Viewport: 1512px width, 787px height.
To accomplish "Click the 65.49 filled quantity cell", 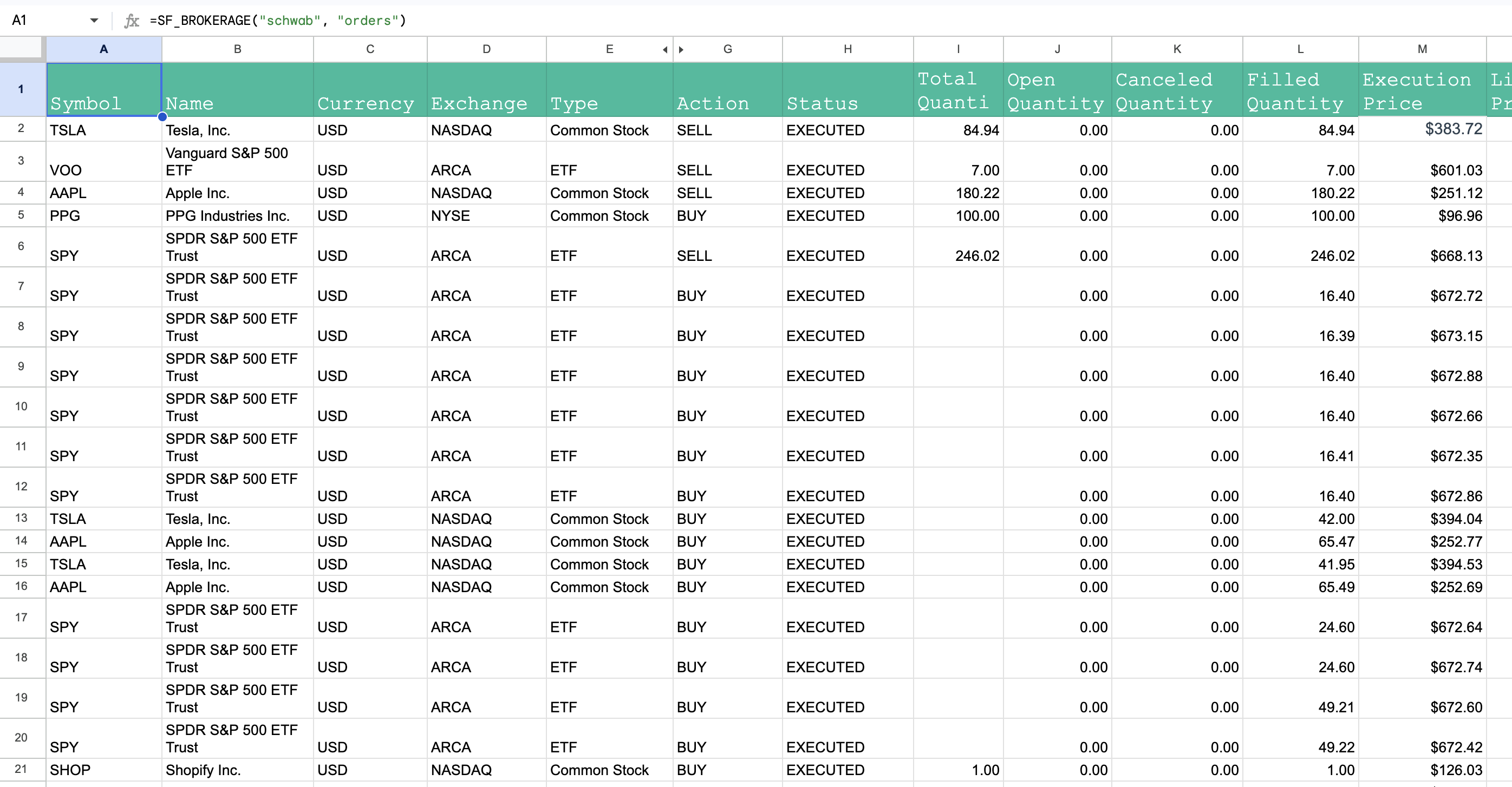I will pos(1301,587).
